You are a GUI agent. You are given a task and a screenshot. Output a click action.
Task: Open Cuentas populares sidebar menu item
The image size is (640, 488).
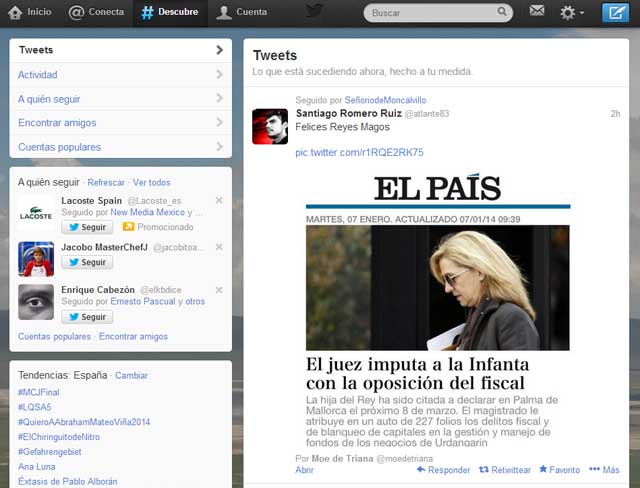[120, 146]
